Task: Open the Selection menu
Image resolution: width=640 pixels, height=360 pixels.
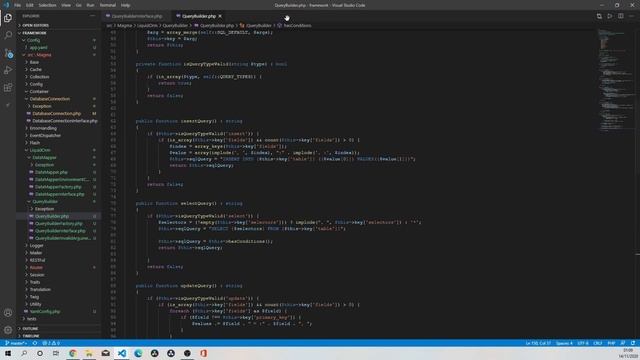Action: tap(47, 5)
